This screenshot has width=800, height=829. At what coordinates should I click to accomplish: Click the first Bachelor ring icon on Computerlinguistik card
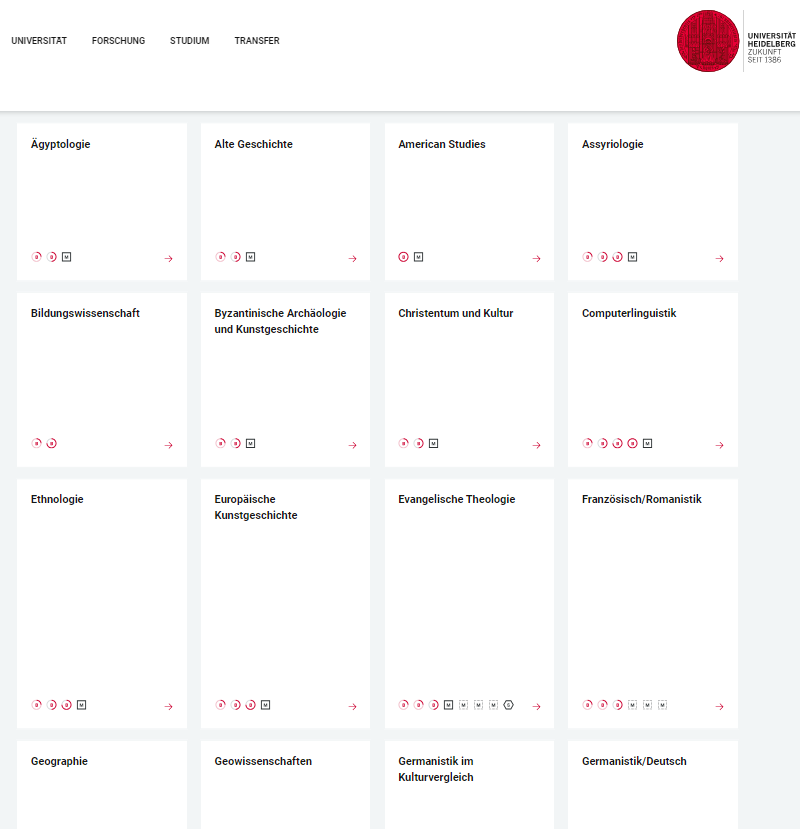[x=587, y=443]
